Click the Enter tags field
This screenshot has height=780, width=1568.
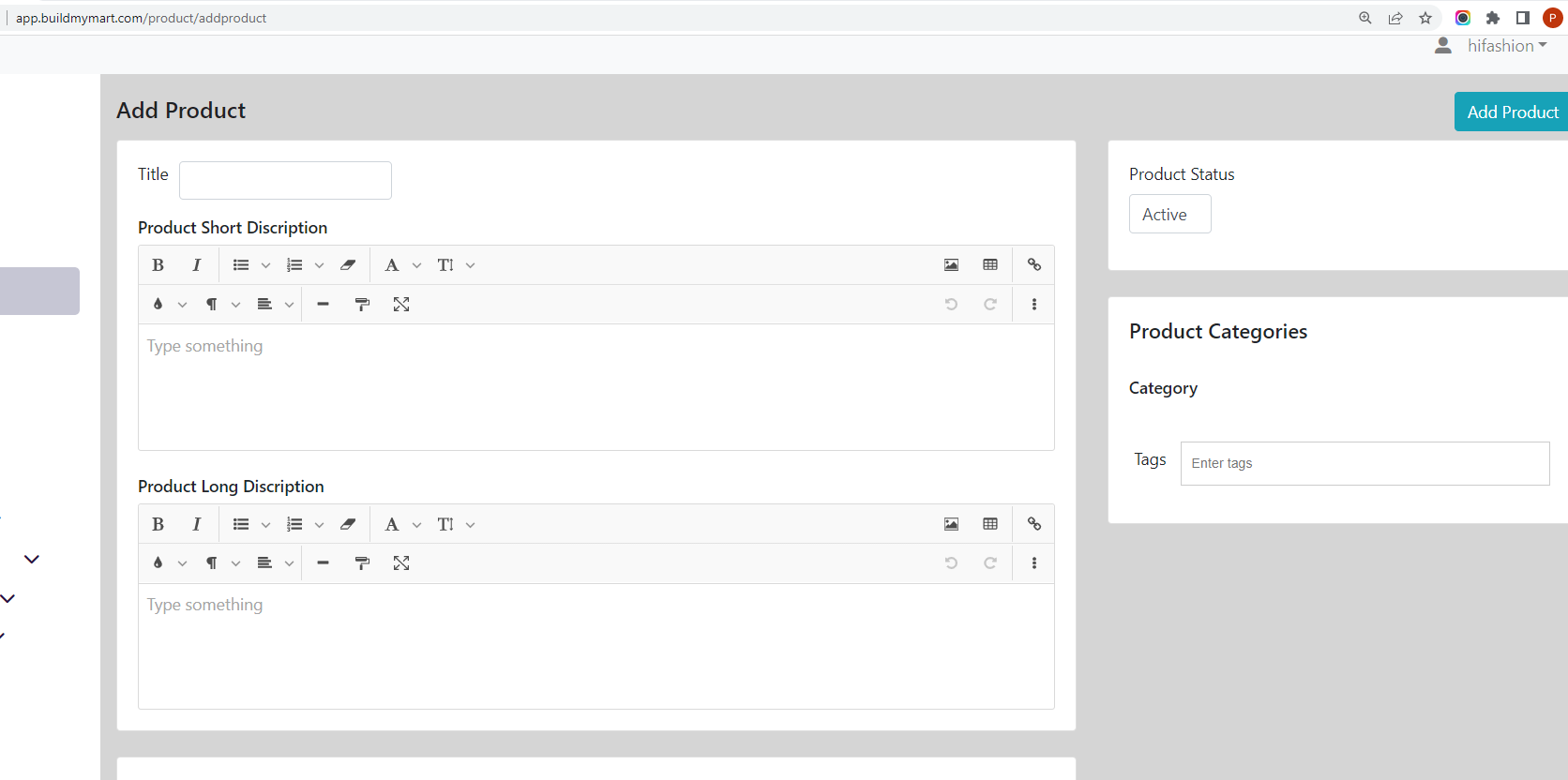point(1364,463)
